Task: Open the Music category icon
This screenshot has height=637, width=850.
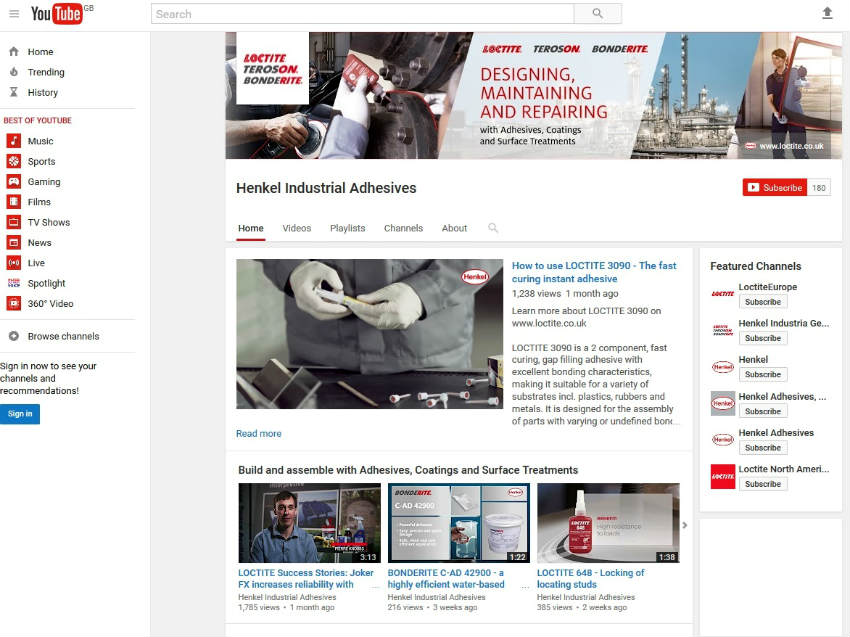Action: pos(14,141)
